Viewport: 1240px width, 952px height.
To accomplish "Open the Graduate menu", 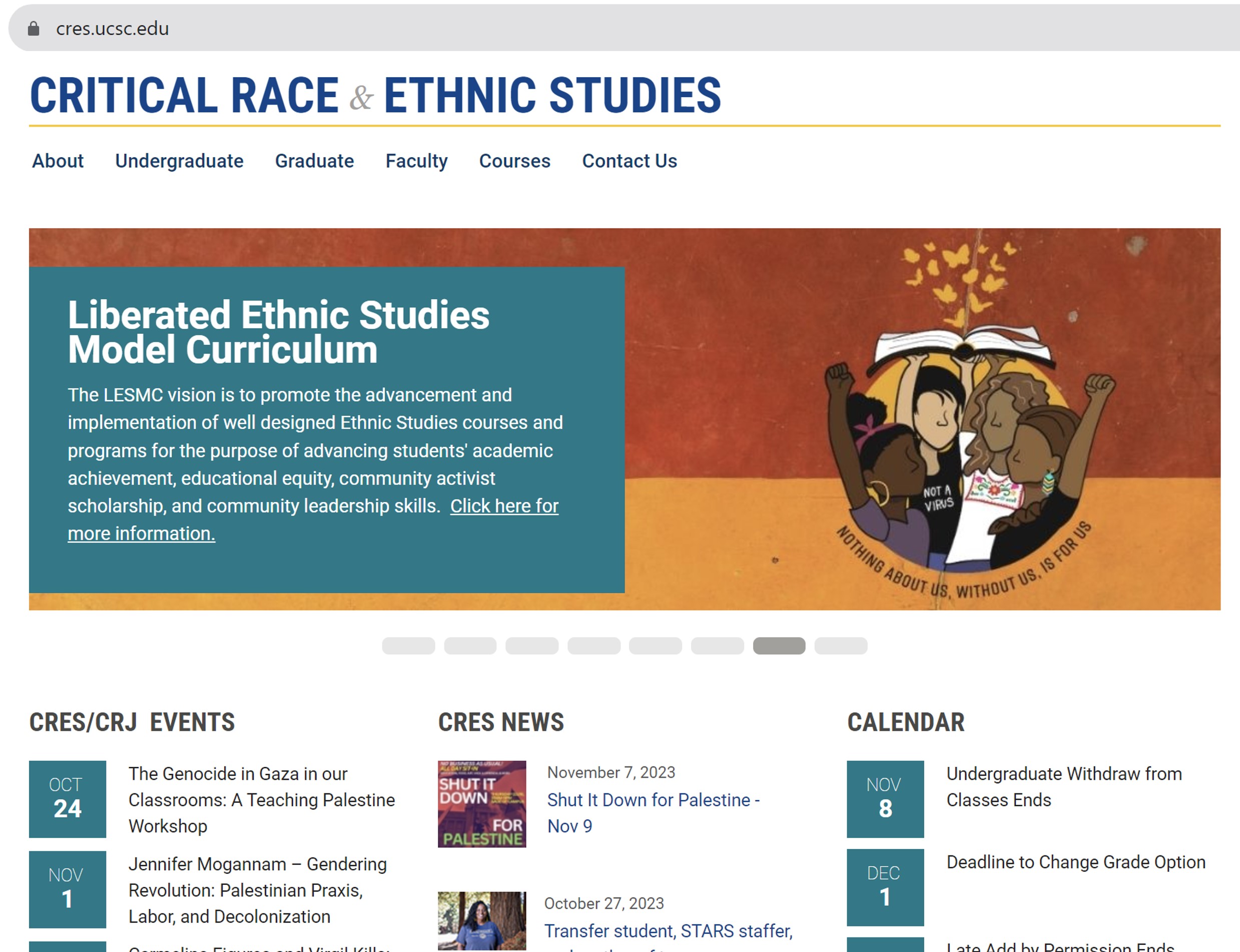I will (x=314, y=161).
